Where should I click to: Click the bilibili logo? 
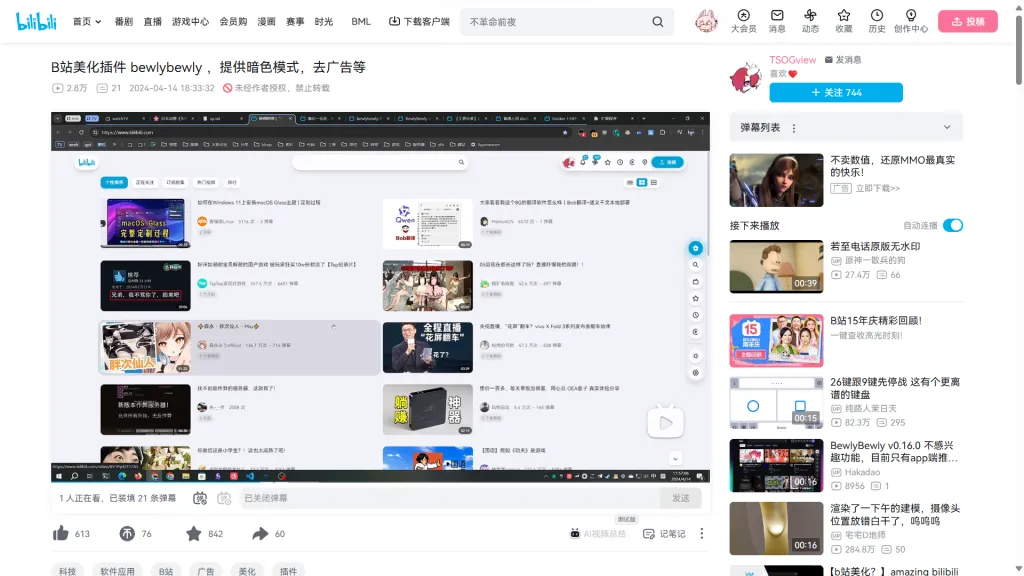[x=37, y=22]
